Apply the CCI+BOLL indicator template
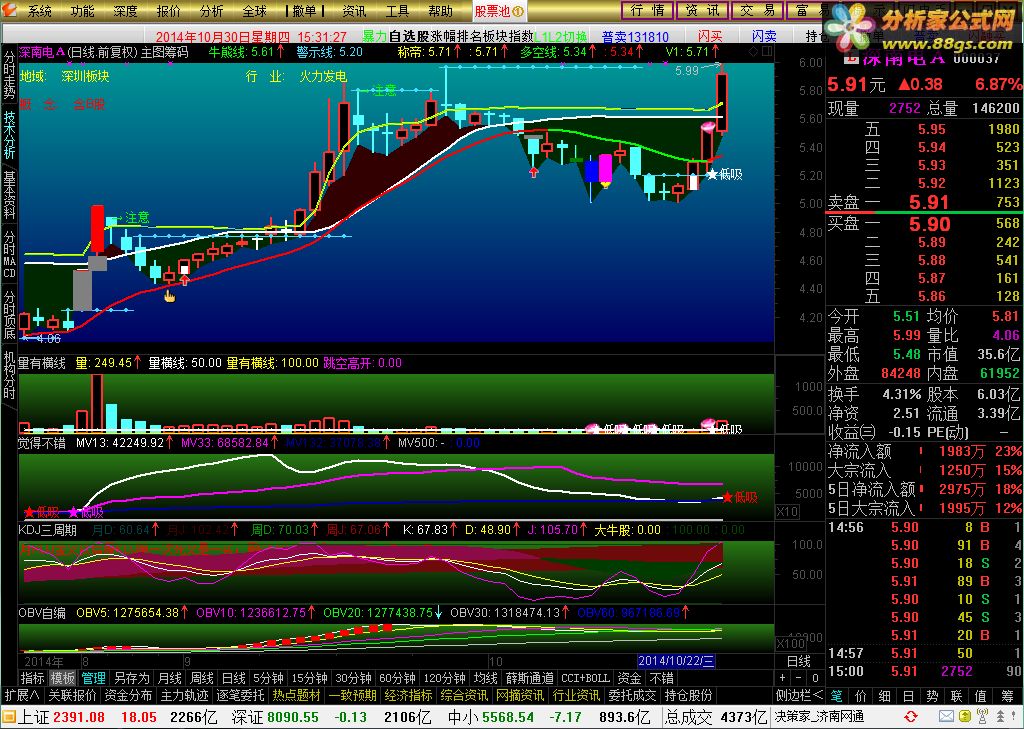The width and height of the screenshot is (1024, 729). 586,679
